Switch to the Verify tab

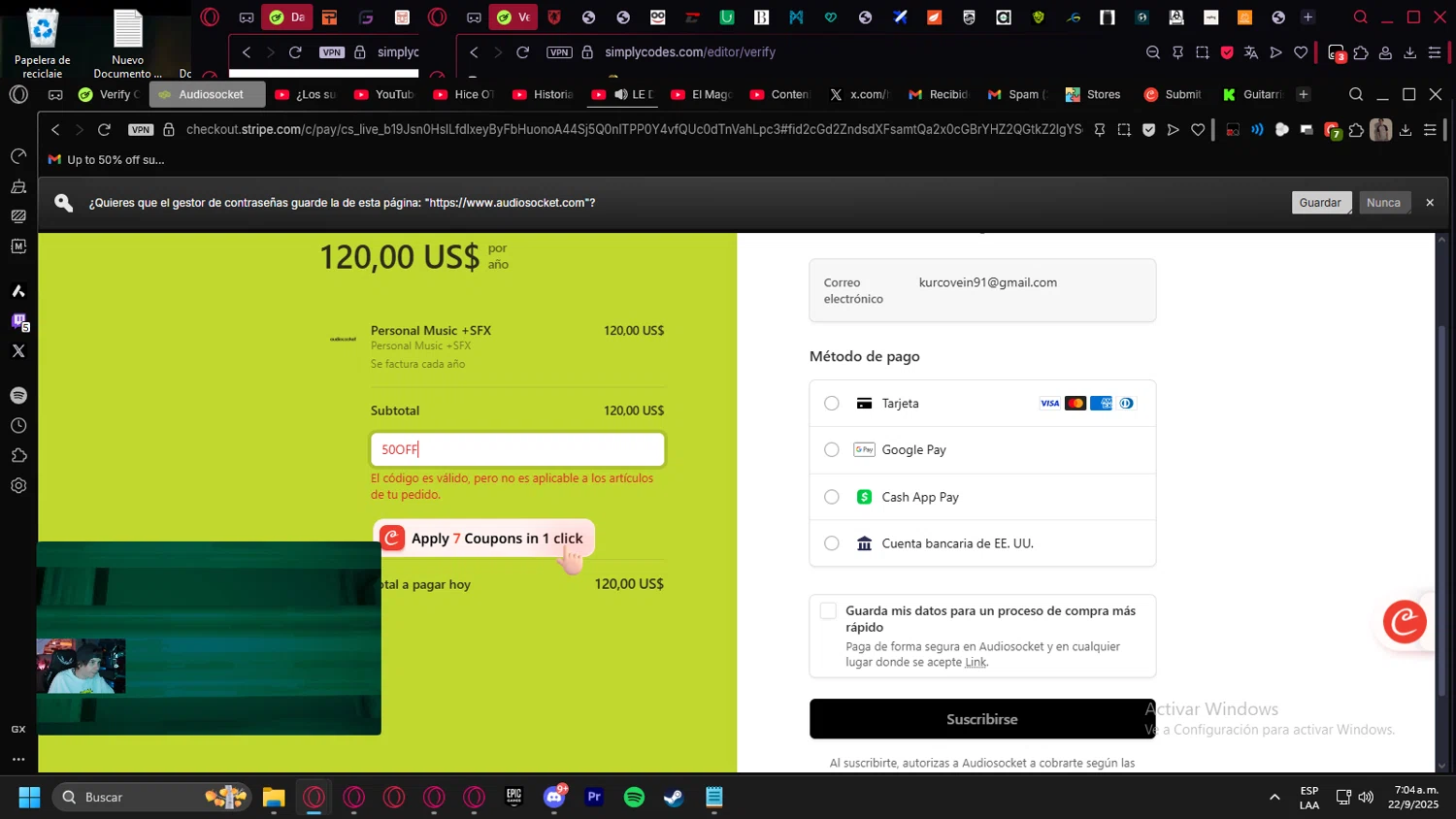[109, 94]
